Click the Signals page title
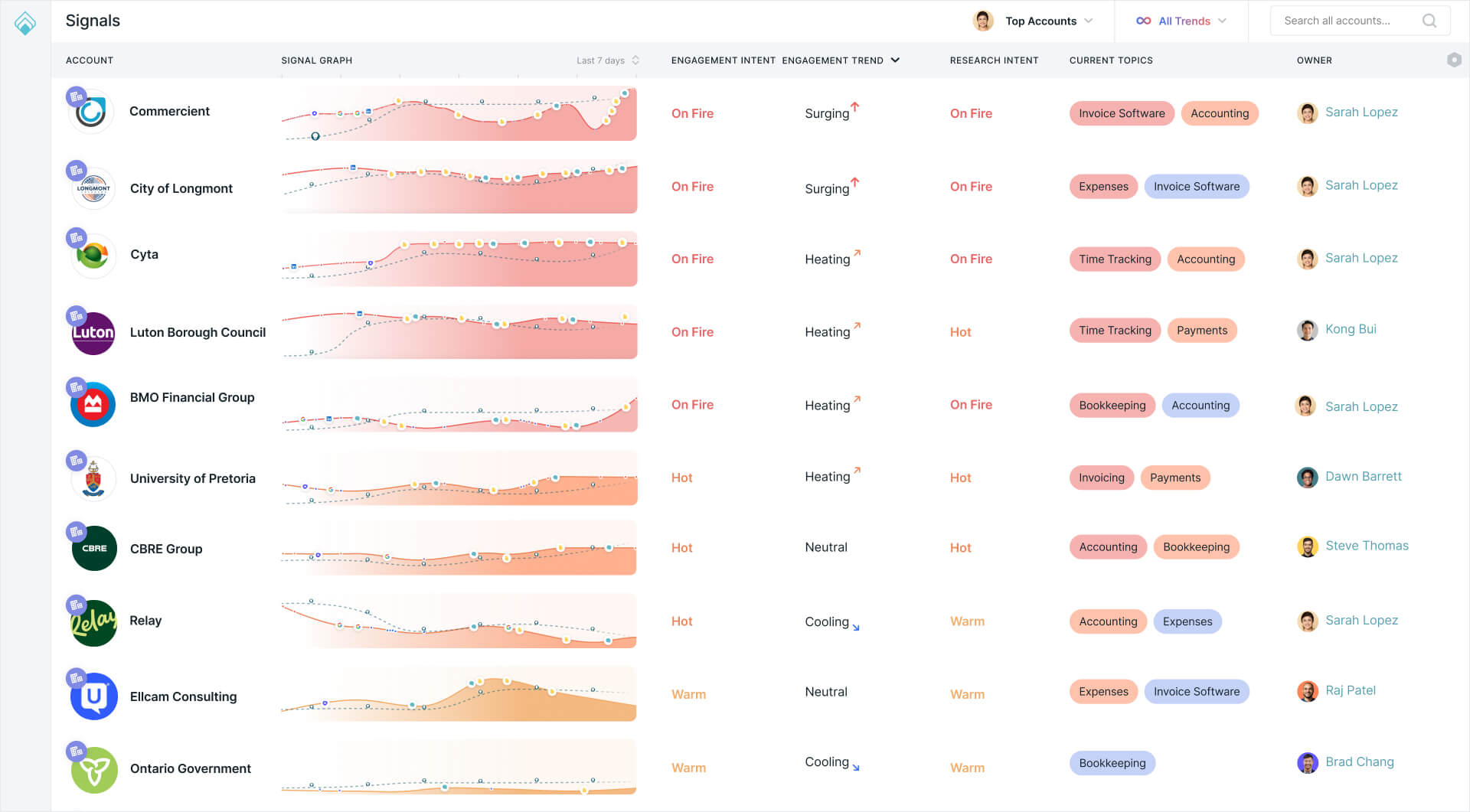The image size is (1470, 812). pos(93,21)
